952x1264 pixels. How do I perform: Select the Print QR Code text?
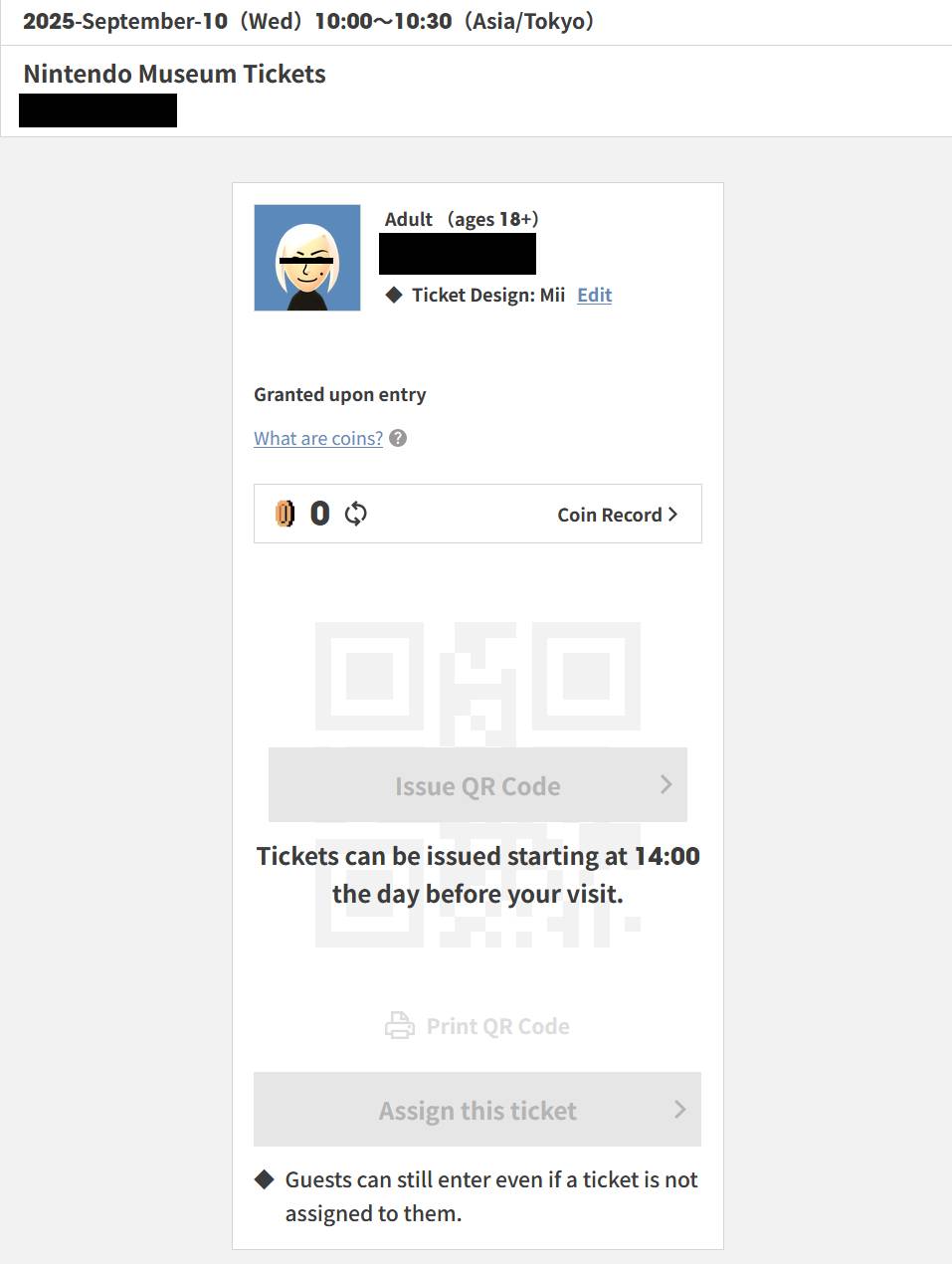(497, 1026)
